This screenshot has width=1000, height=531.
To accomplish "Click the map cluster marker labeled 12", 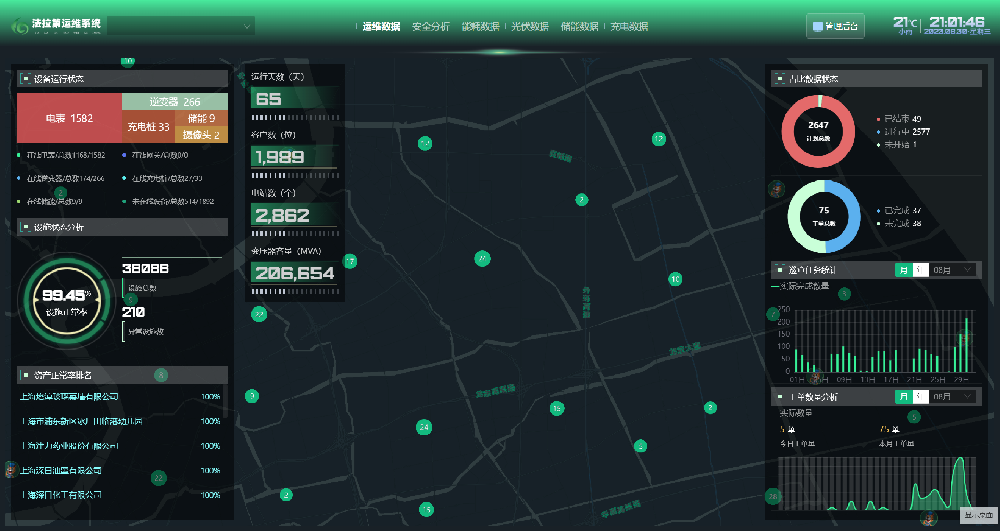I will pyautogui.click(x=658, y=139).
